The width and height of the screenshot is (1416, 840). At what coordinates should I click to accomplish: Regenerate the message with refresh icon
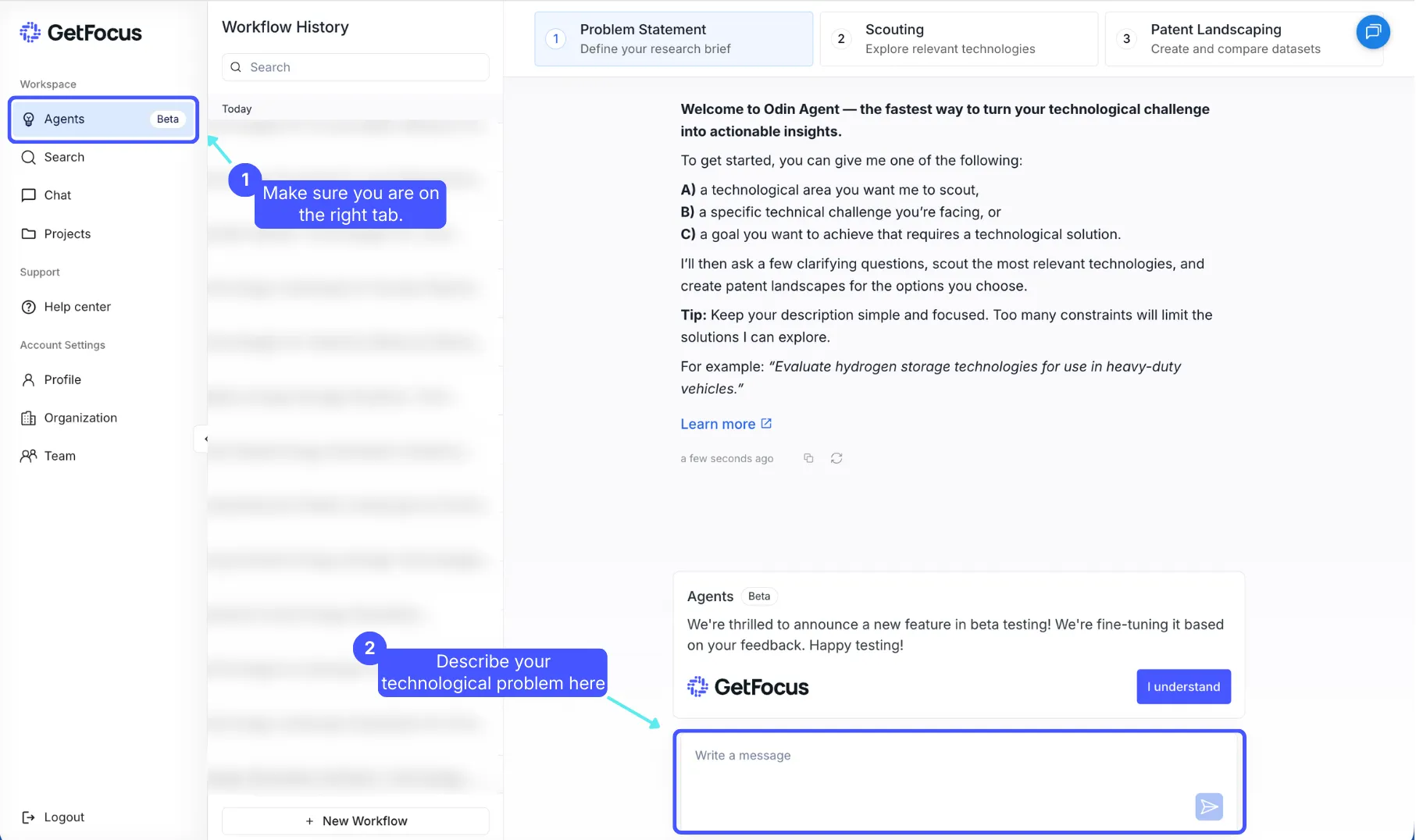click(x=836, y=458)
